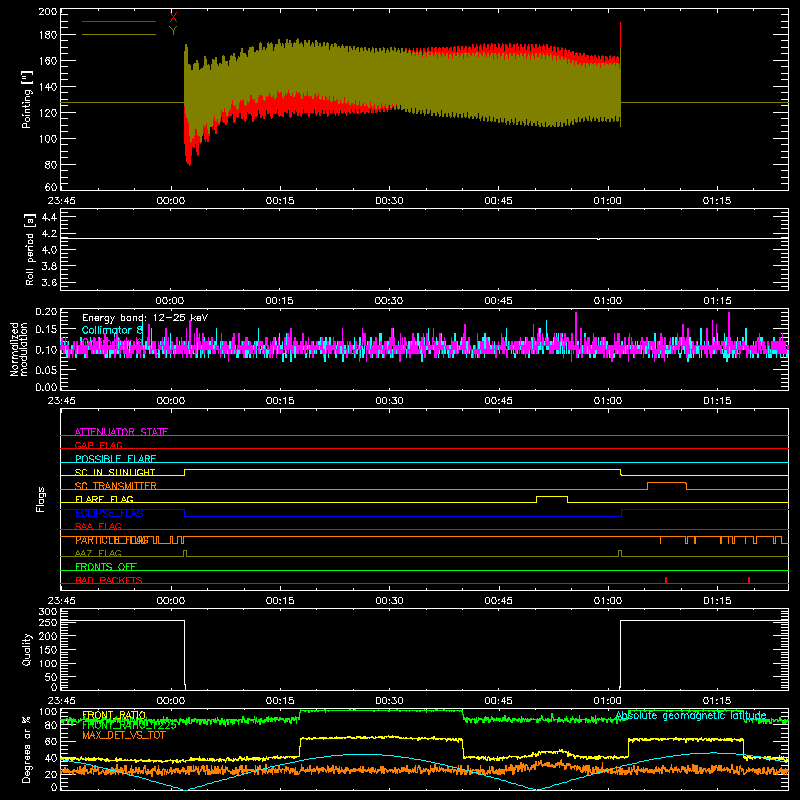Select the ECLIPSE_FLAG label

coord(109,513)
